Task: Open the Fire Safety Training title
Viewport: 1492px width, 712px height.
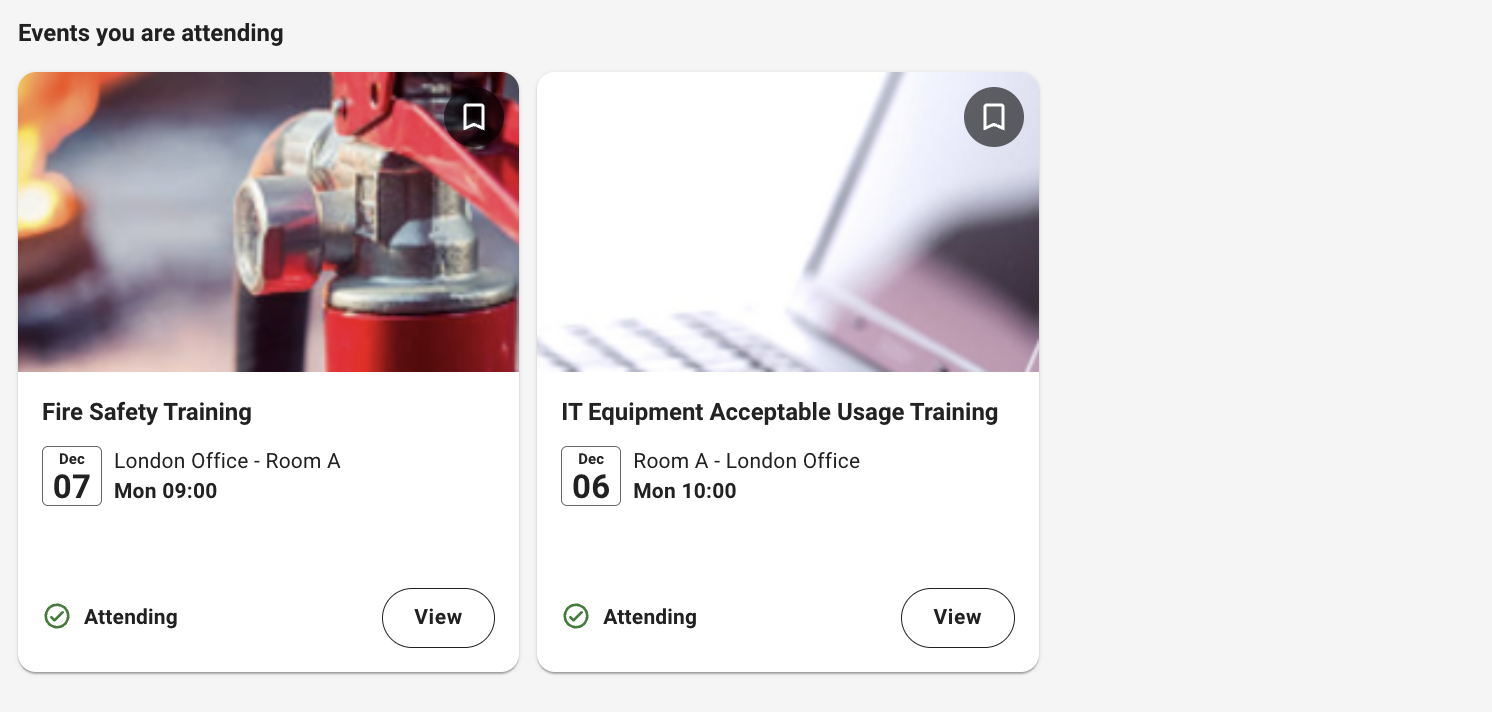Action: (x=147, y=412)
